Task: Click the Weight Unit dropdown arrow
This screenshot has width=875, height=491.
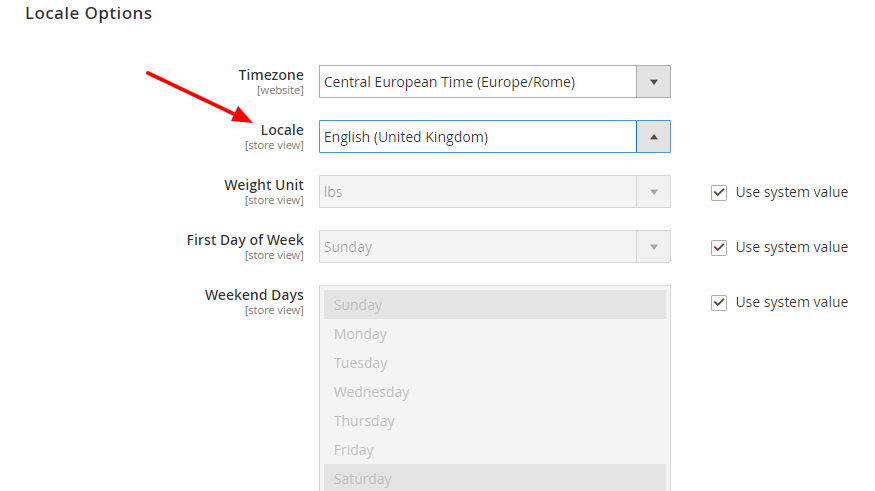Action: pos(653,192)
